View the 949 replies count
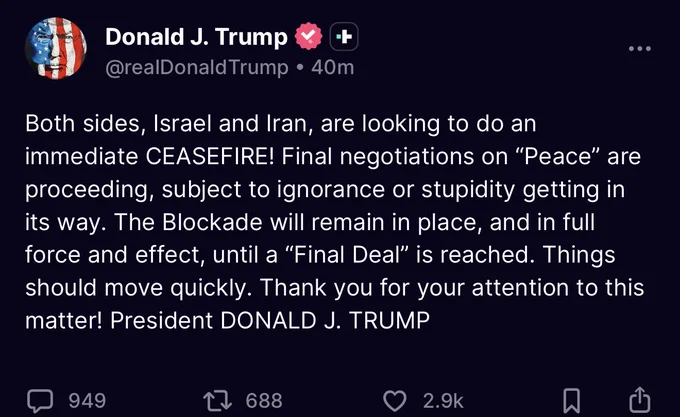680x417 pixels. pyautogui.click(x=87, y=401)
